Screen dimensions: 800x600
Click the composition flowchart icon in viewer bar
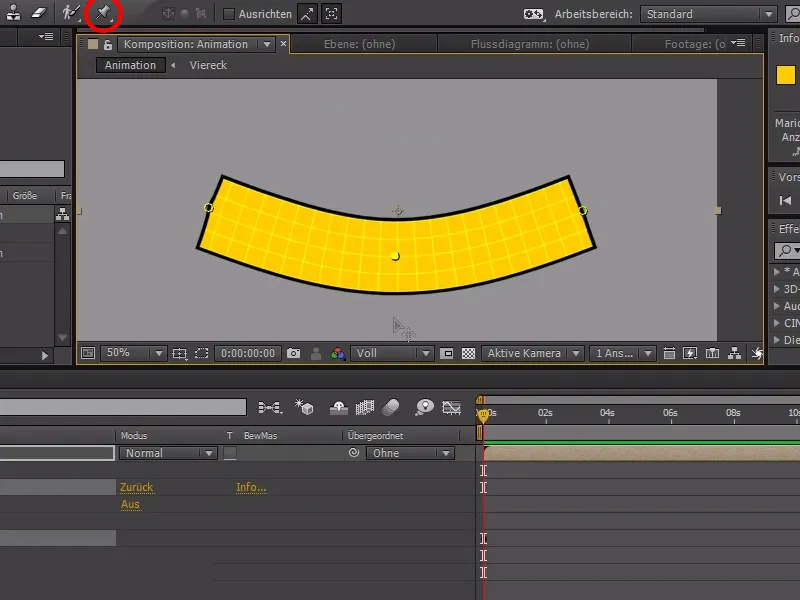point(734,353)
